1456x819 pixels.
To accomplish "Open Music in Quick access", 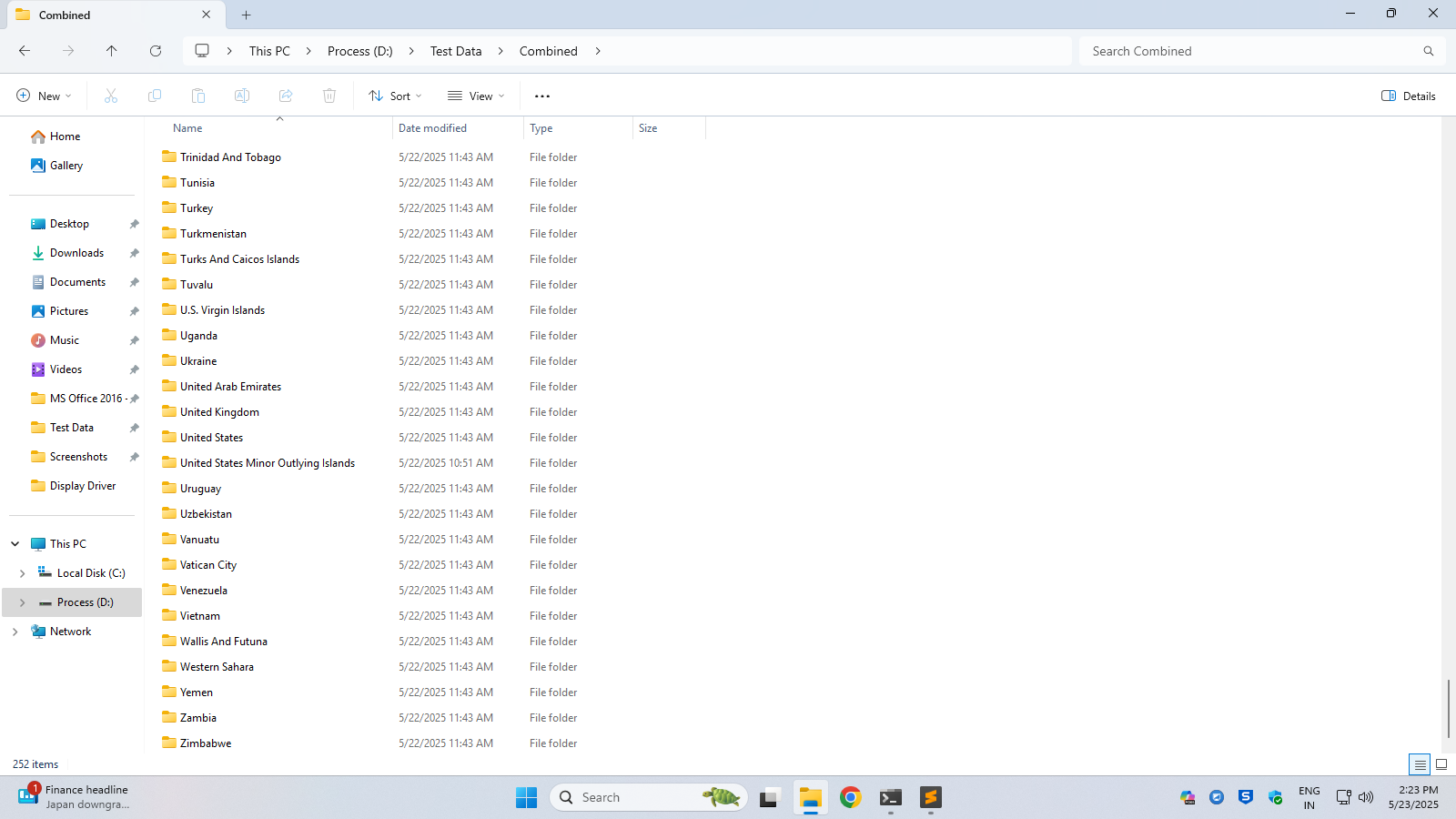I will click(x=65, y=340).
